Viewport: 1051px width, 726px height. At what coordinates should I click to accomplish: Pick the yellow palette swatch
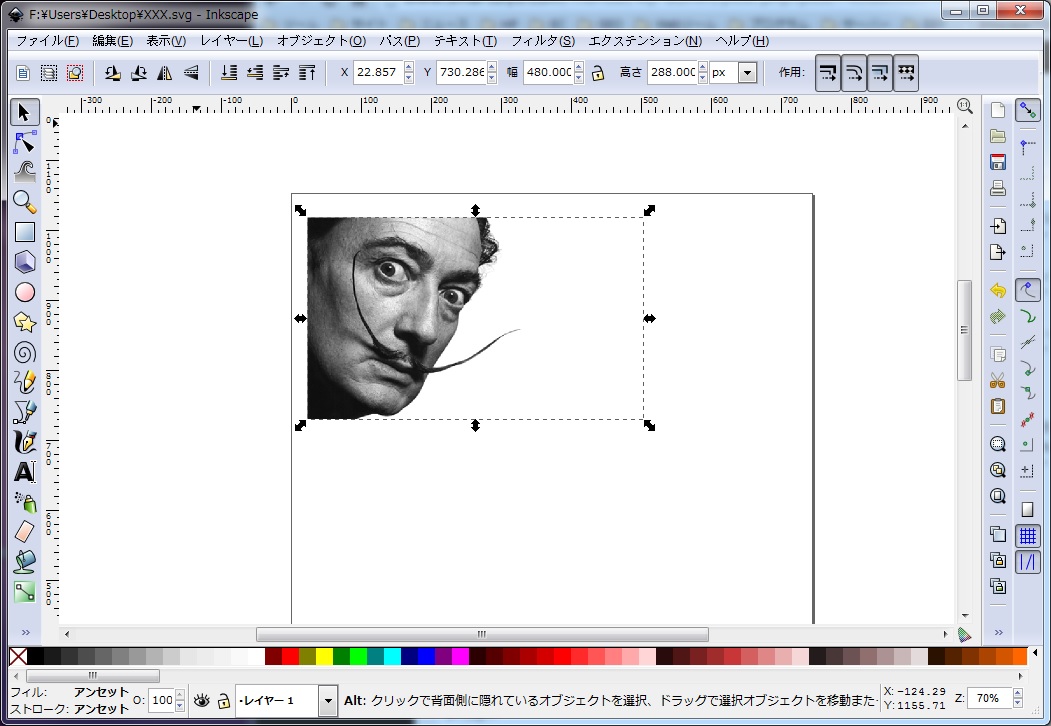(x=324, y=656)
